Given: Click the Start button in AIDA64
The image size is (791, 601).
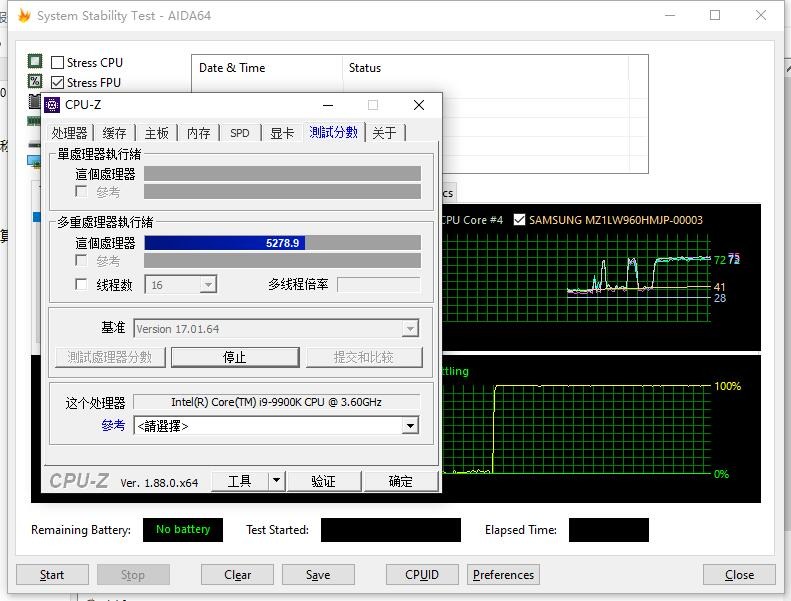Looking at the screenshot, I should pyautogui.click(x=52, y=575).
